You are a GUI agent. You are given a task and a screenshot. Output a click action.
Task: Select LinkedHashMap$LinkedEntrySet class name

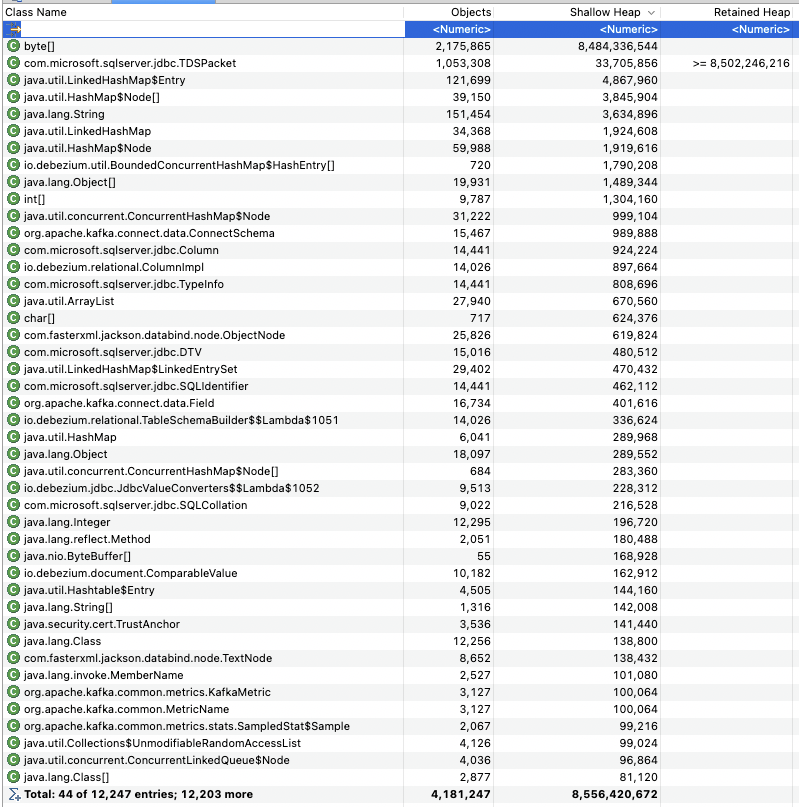click(x=131, y=369)
